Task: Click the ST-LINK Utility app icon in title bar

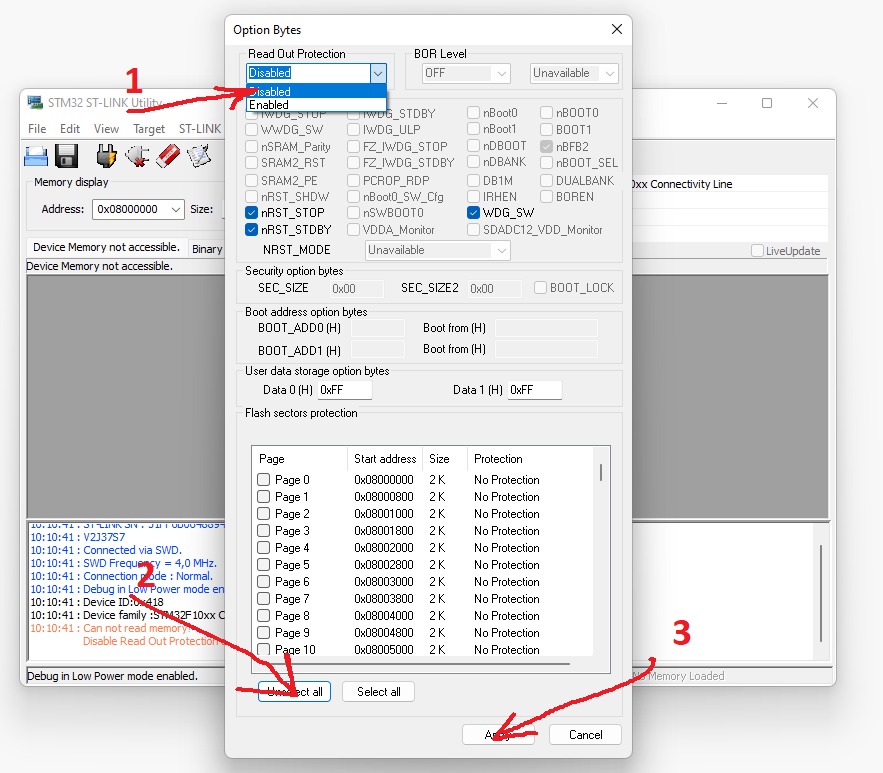Action: 35,102
